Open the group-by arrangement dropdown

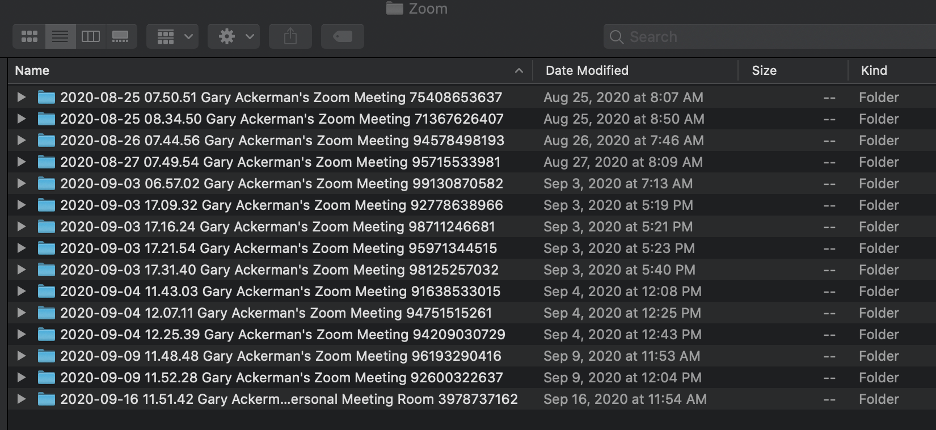pyautogui.click(x=173, y=36)
